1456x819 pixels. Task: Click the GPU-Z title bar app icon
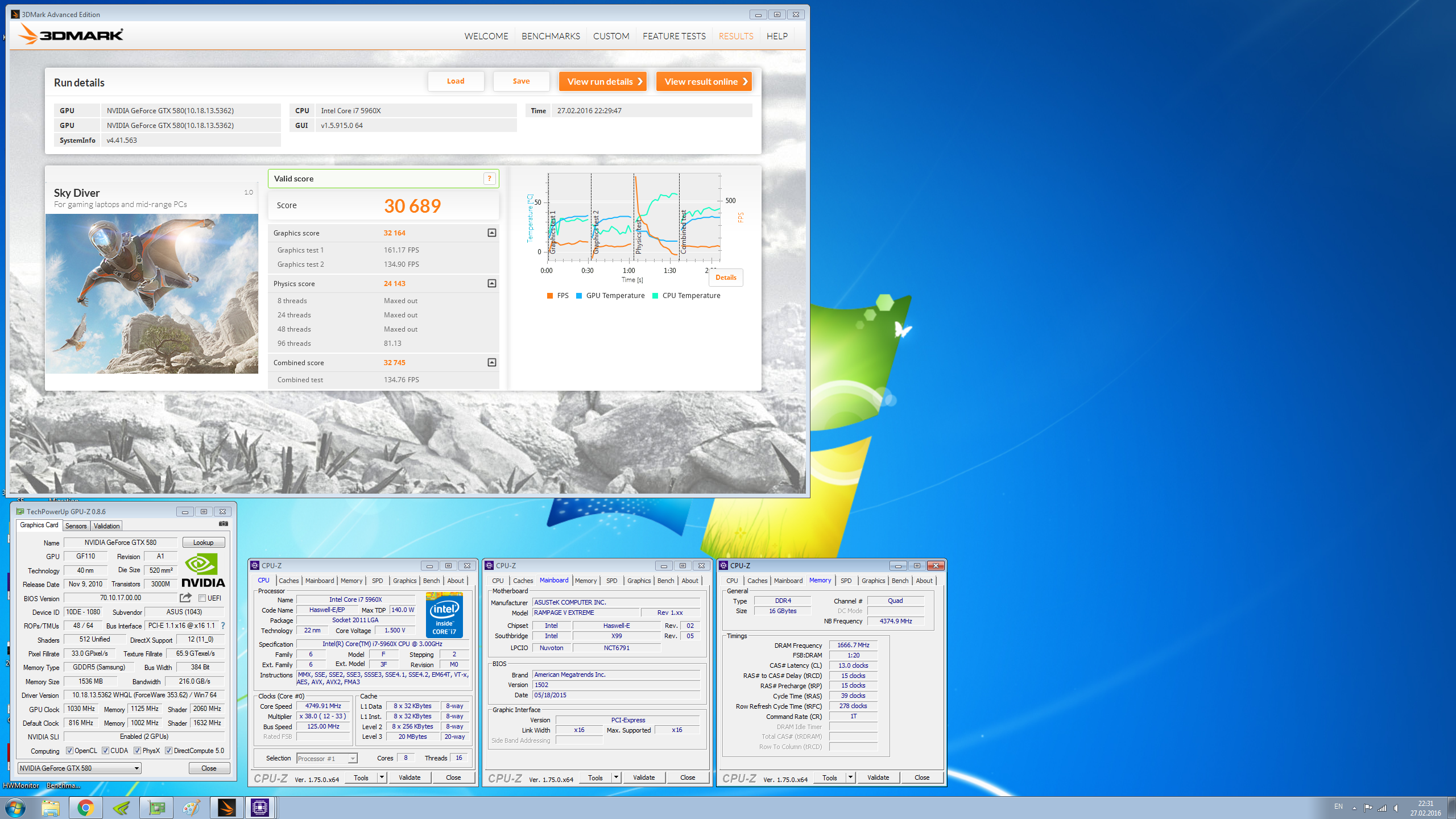point(20,511)
